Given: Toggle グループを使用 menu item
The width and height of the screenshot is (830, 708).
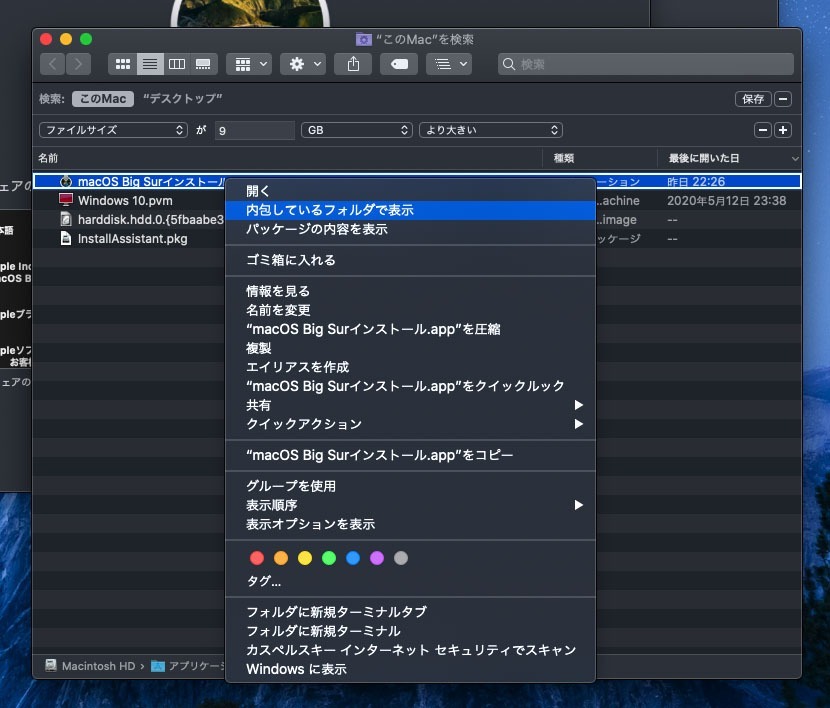Looking at the screenshot, I should click(410, 486).
